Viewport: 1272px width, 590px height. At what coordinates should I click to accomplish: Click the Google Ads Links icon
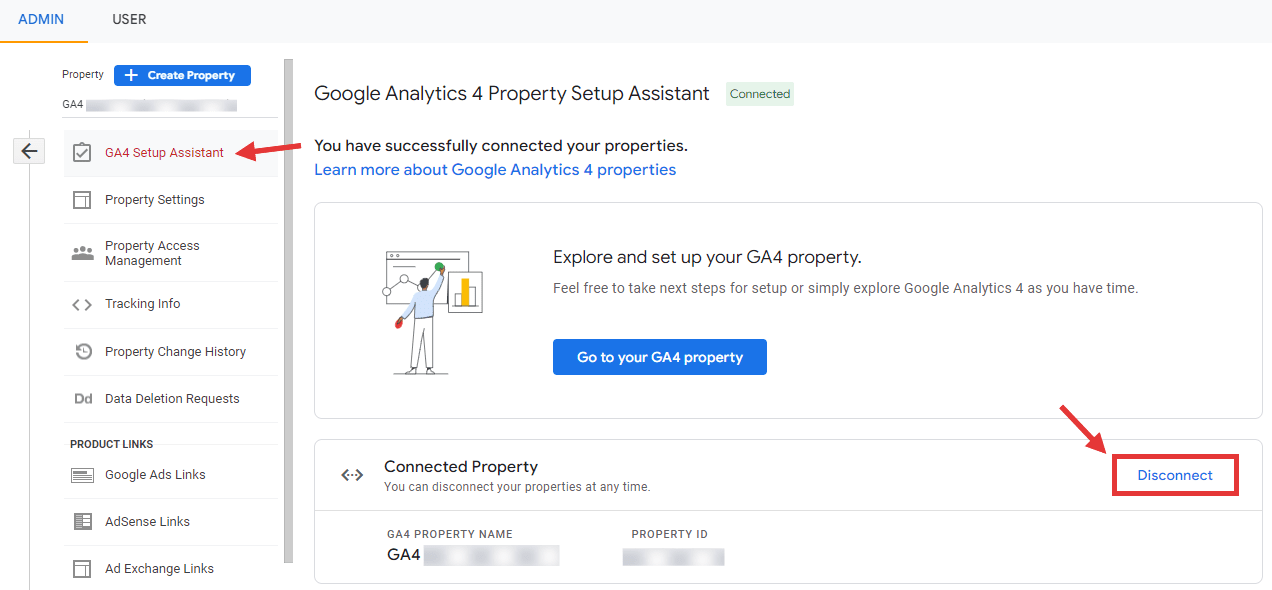click(82, 475)
